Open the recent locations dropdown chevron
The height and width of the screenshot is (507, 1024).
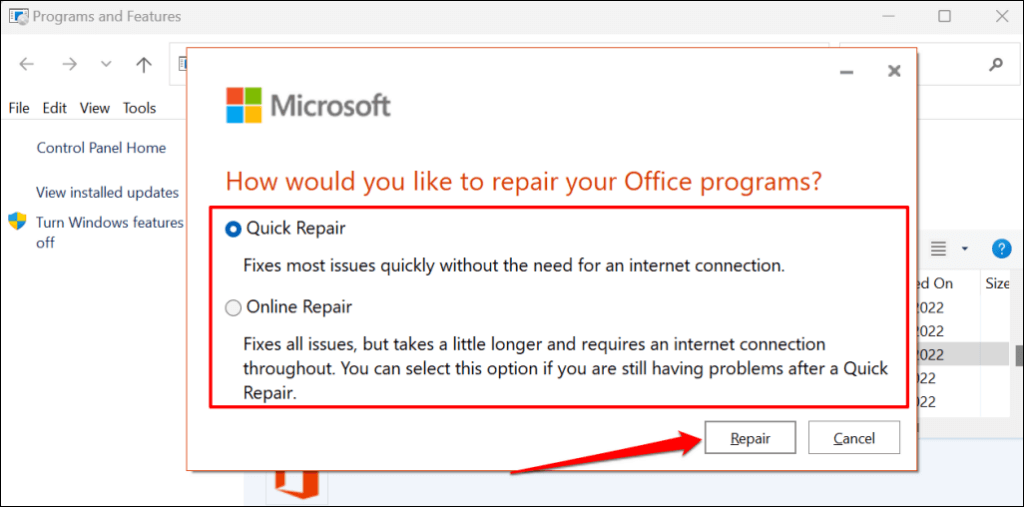(106, 65)
